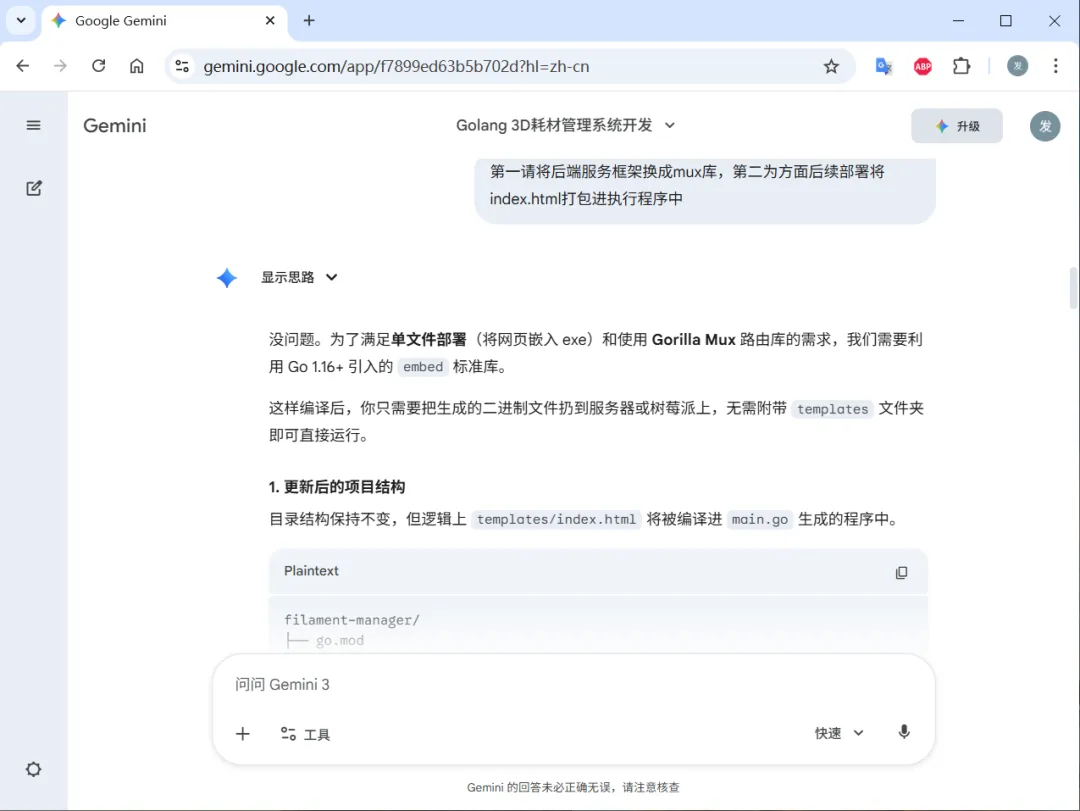1080x811 pixels.
Task: Activate the microphone voice input
Action: (904, 732)
